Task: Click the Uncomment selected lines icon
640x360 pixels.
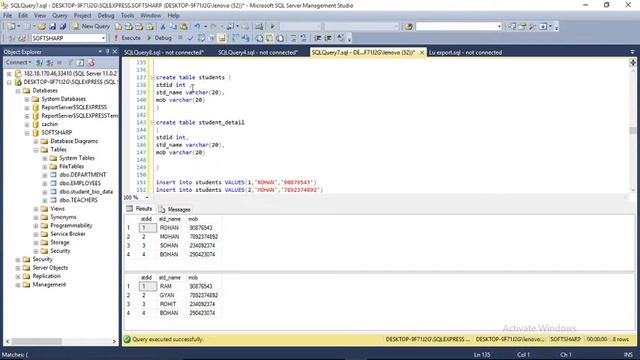Action: [x=303, y=38]
